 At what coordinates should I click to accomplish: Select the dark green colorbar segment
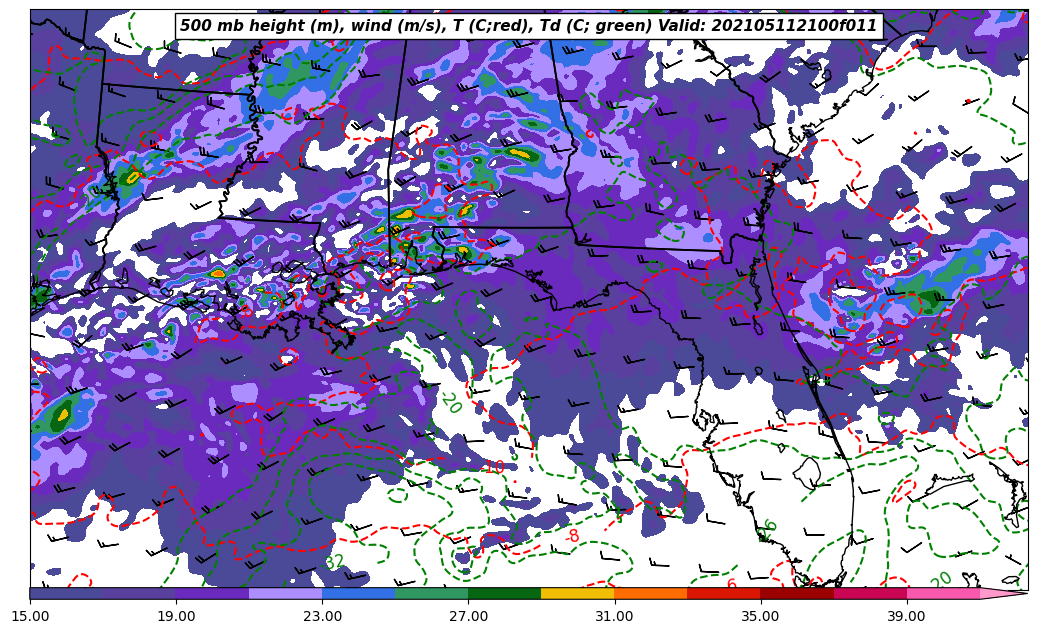click(505, 593)
